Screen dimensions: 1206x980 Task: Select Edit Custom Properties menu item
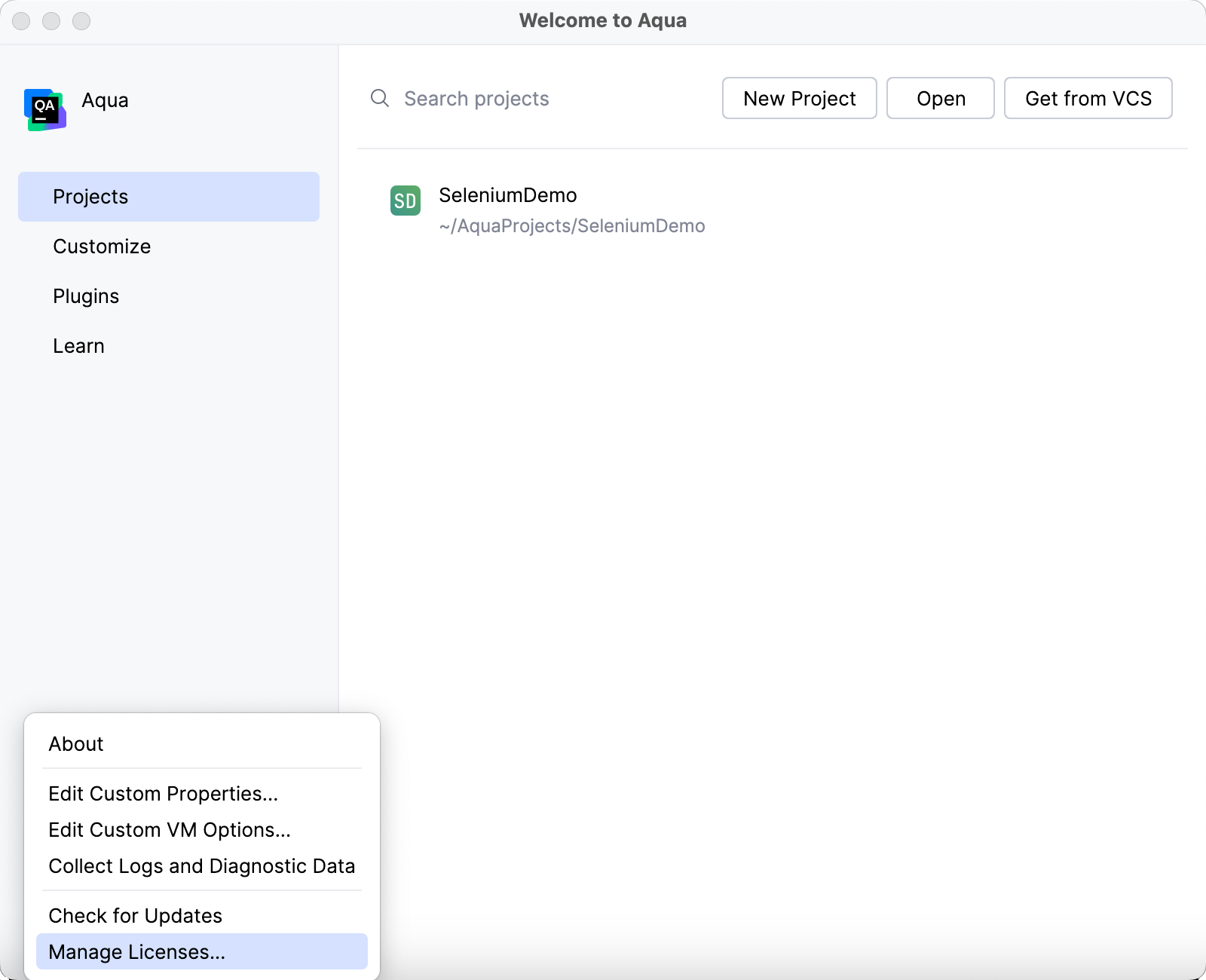point(202,794)
